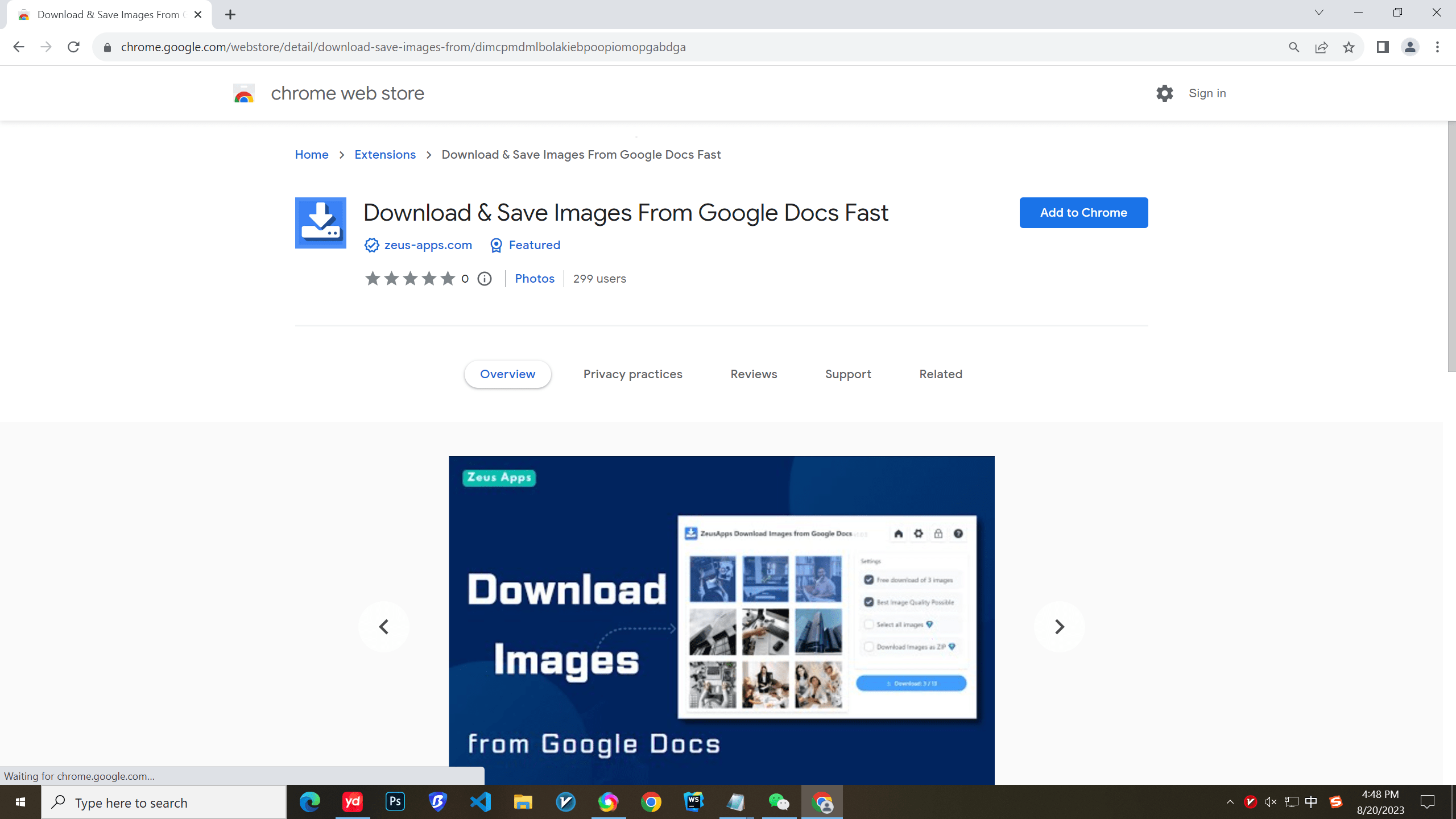The width and height of the screenshot is (1456, 819).
Task: Click the star rating row
Action: [410, 279]
